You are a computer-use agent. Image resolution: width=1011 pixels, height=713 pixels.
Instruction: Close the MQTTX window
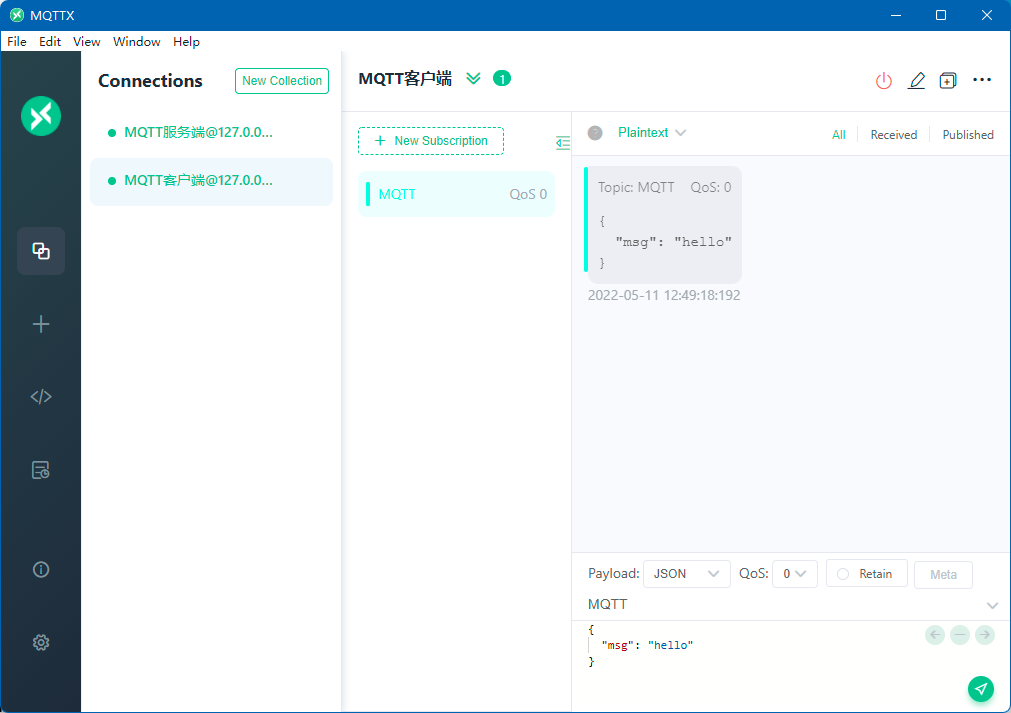pos(986,15)
